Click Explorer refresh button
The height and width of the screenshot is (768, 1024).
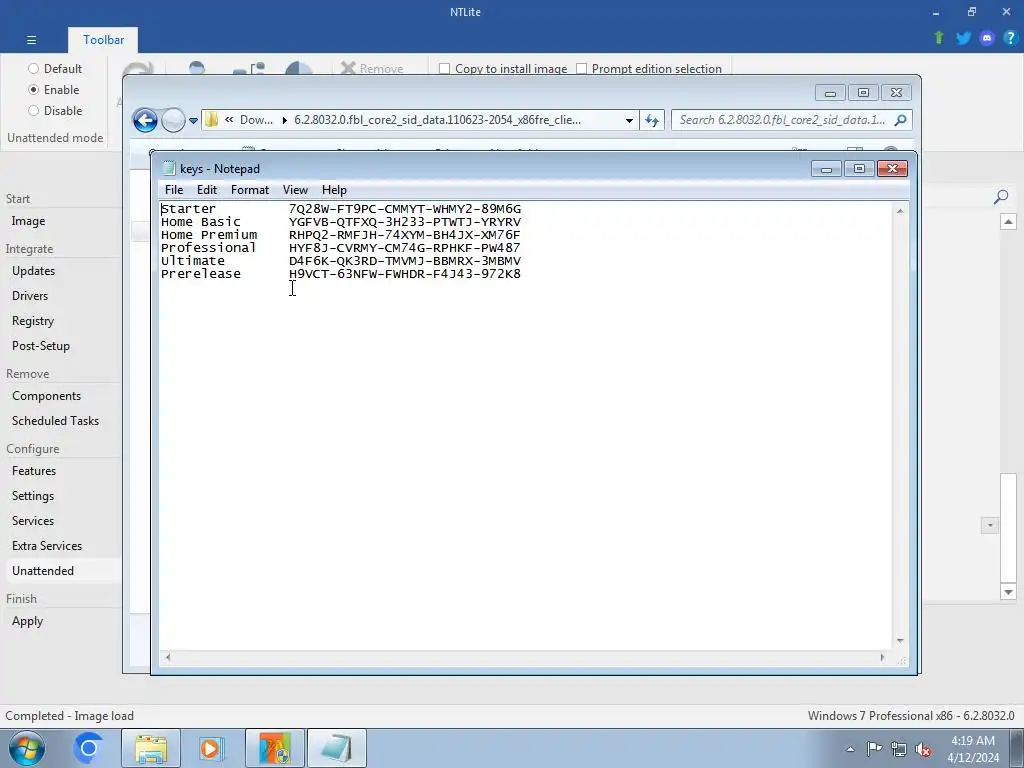click(x=652, y=120)
